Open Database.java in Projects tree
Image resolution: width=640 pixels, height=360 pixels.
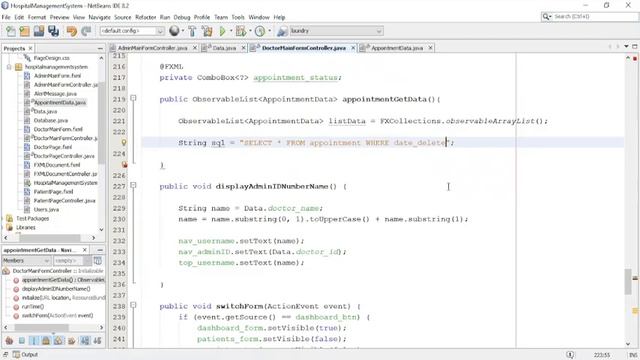[50, 120]
